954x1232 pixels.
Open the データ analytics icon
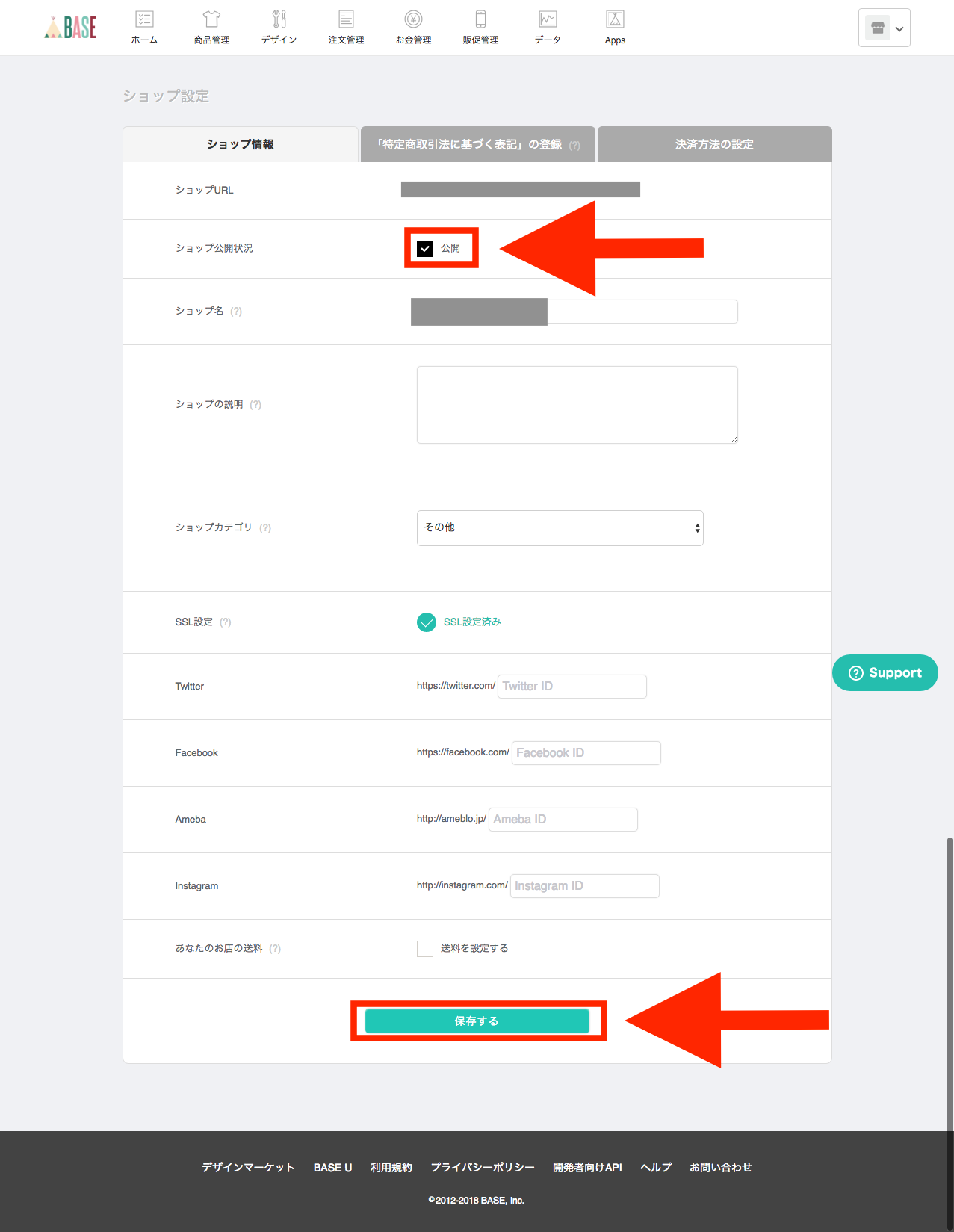[x=548, y=27]
